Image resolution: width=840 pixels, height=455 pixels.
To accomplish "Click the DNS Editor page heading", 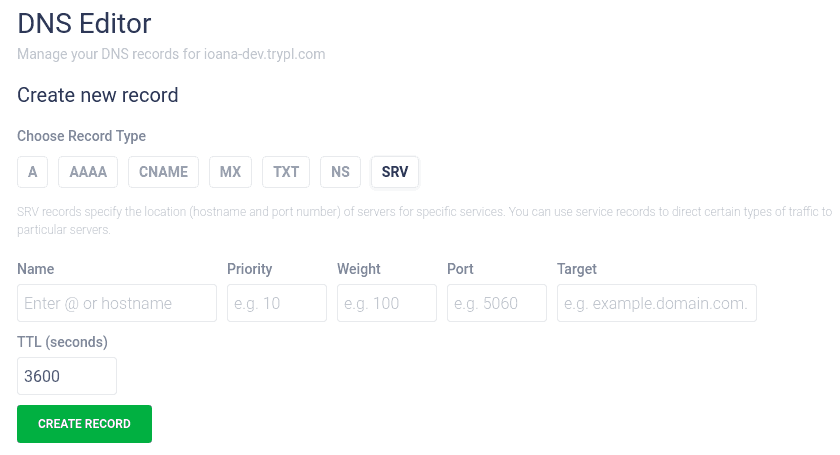I will click(x=84, y=24).
